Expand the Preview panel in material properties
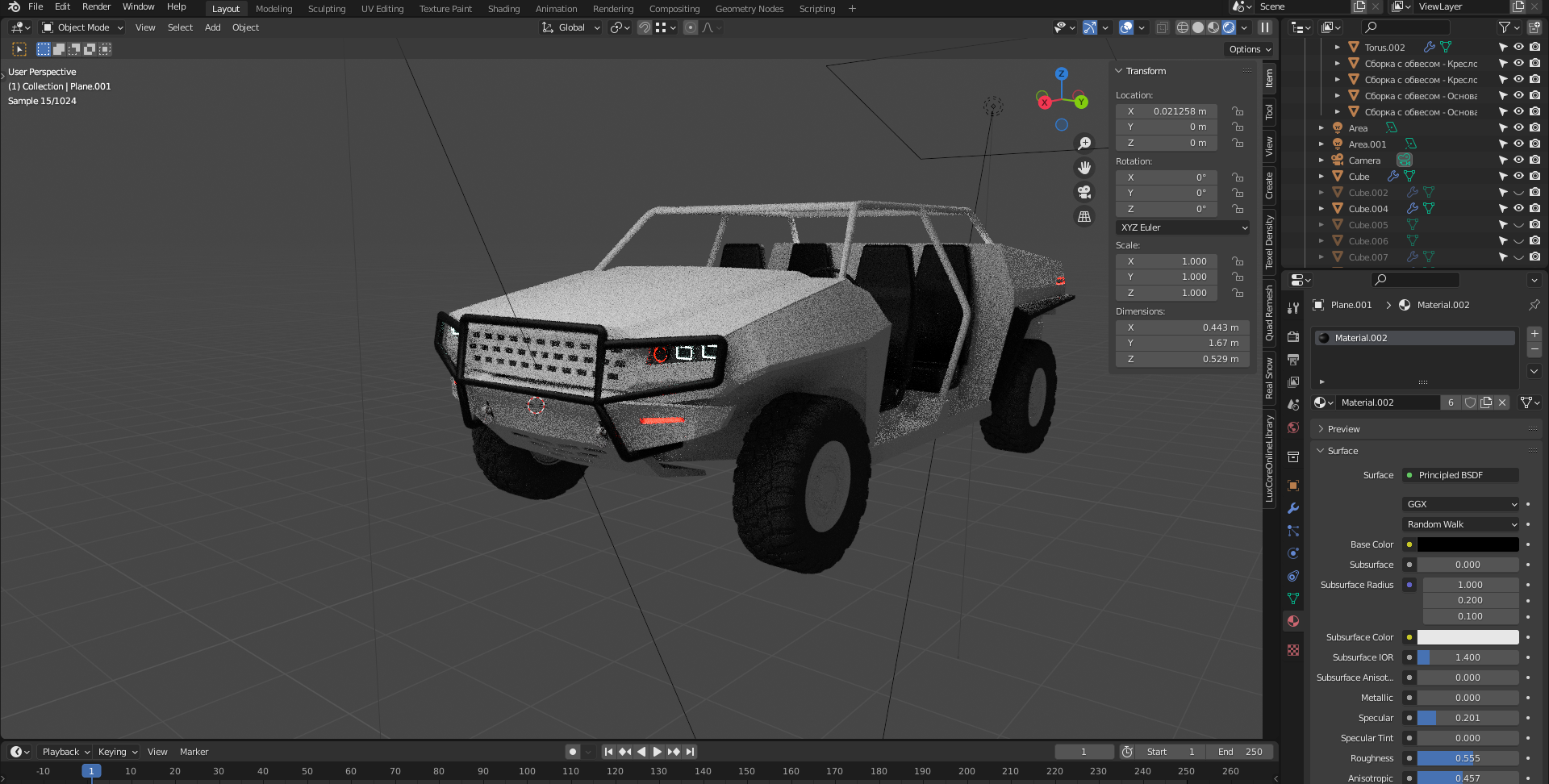 click(1343, 429)
